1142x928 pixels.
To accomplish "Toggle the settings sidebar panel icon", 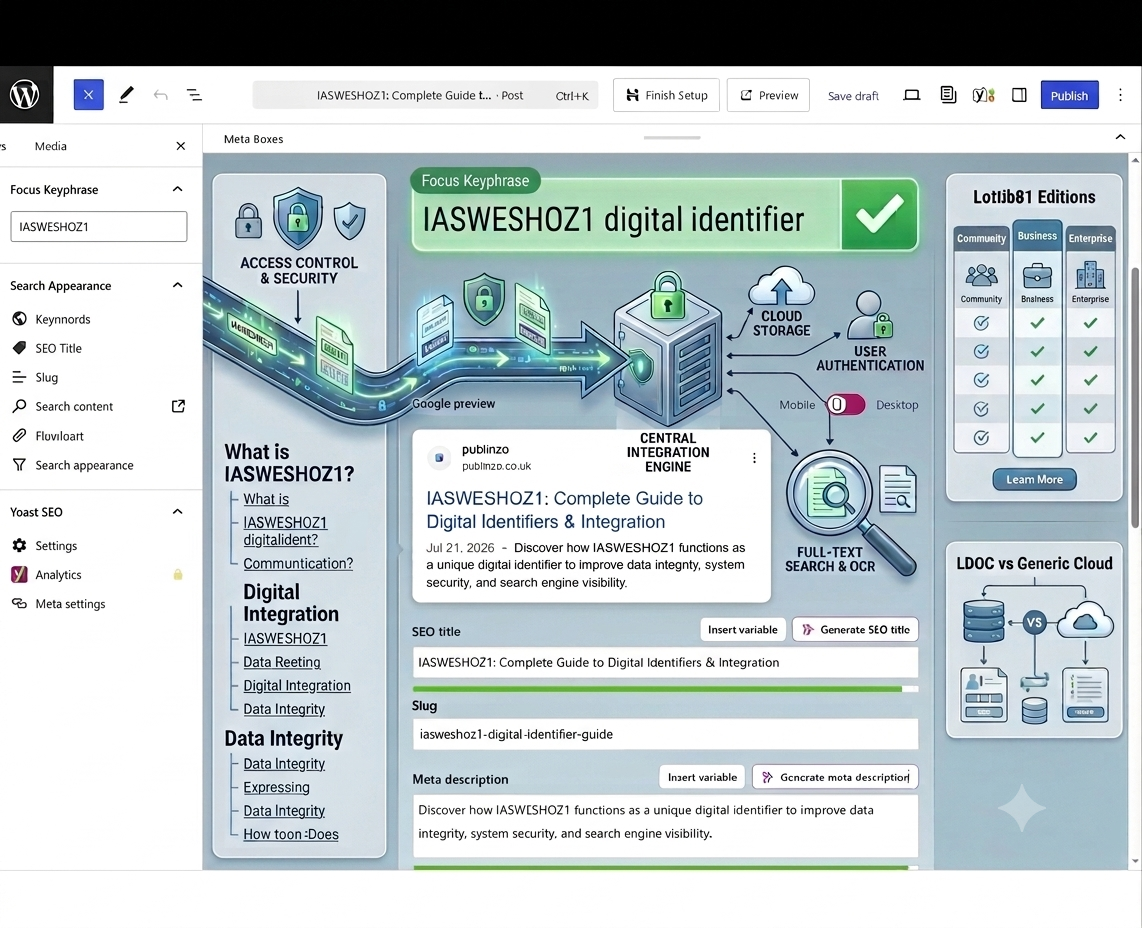I will click(x=1019, y=95).
